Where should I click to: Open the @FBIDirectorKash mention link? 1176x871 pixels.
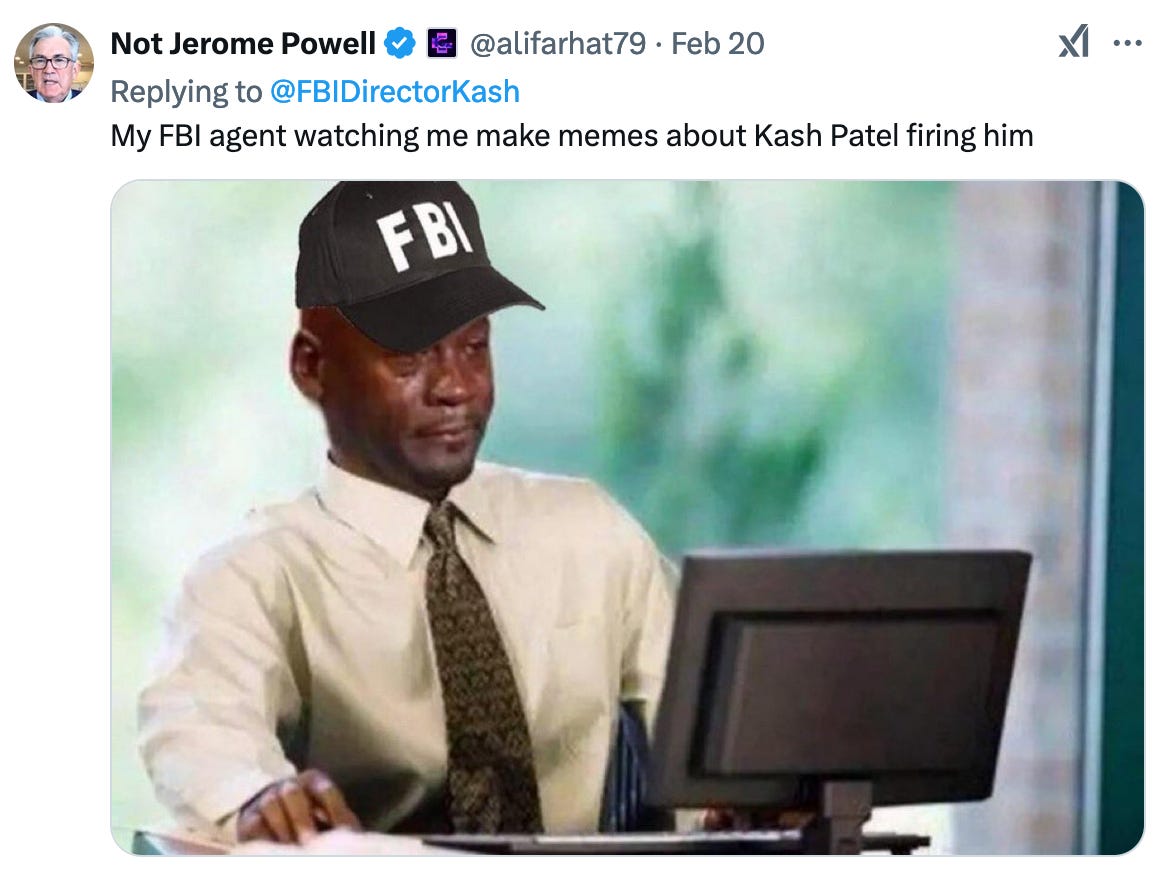(x=394, y=92)
